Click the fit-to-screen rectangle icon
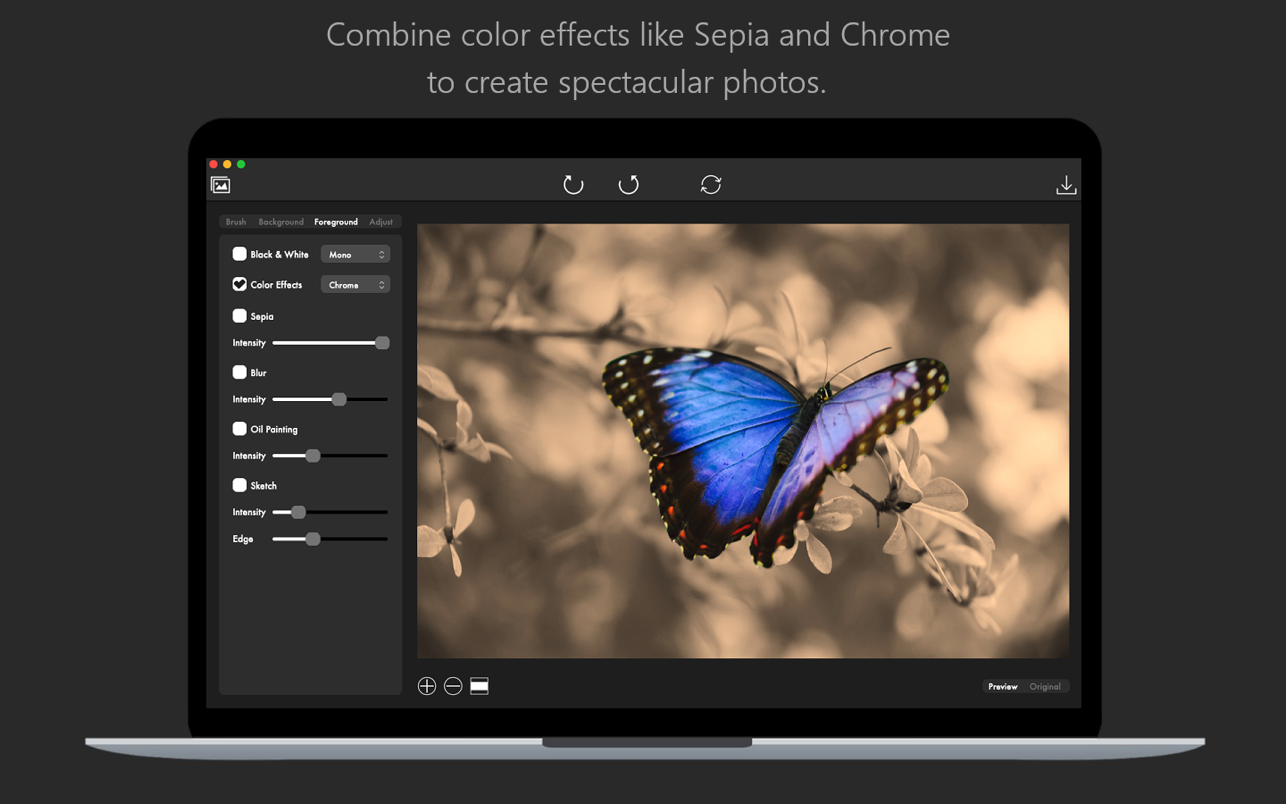Viewport: 1286px width, 804px height. point(479,686)
